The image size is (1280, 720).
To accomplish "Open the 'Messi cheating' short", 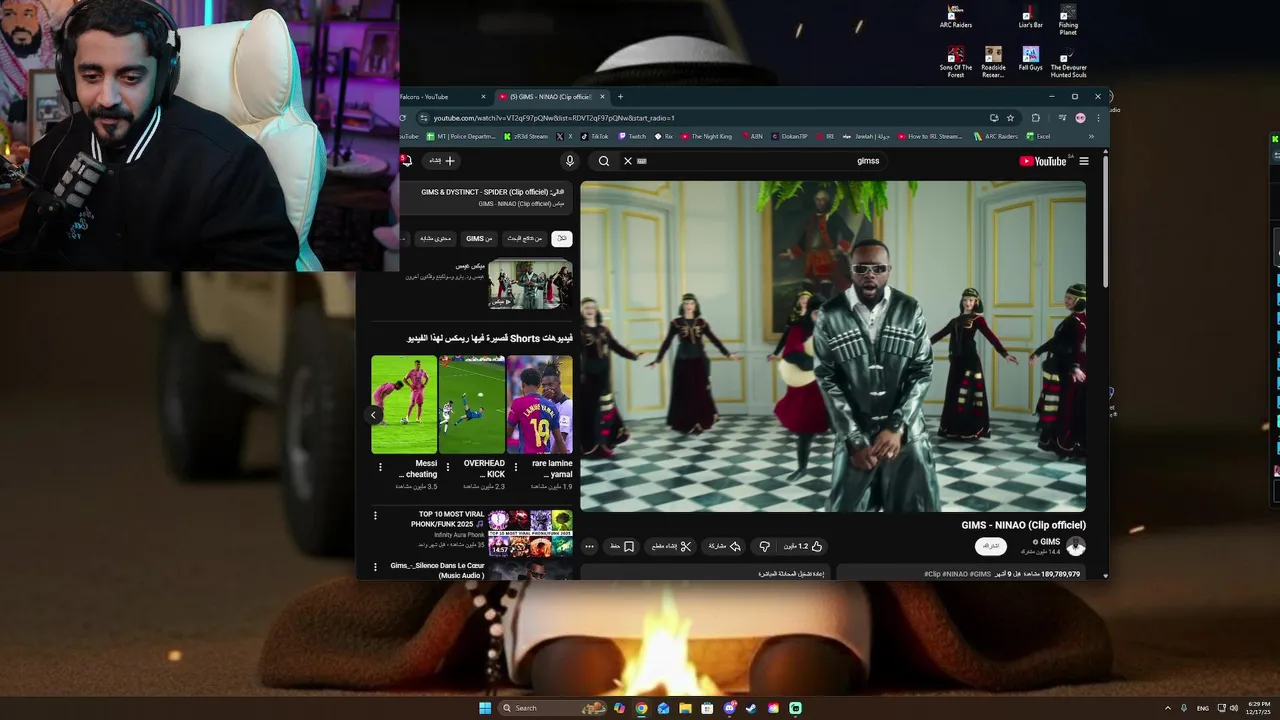I will (x=404, y=404).
